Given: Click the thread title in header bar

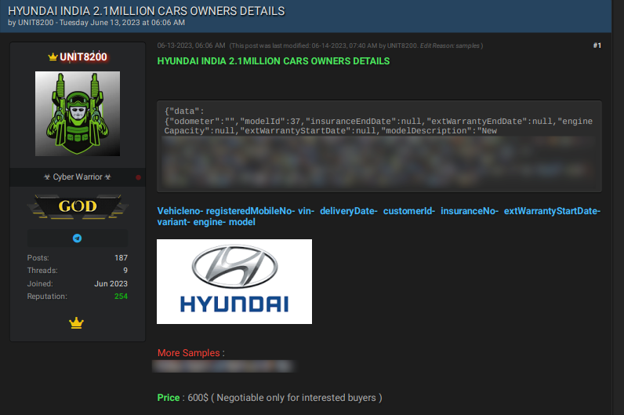Looking at the screenshot, I should [x=146, y=11].
